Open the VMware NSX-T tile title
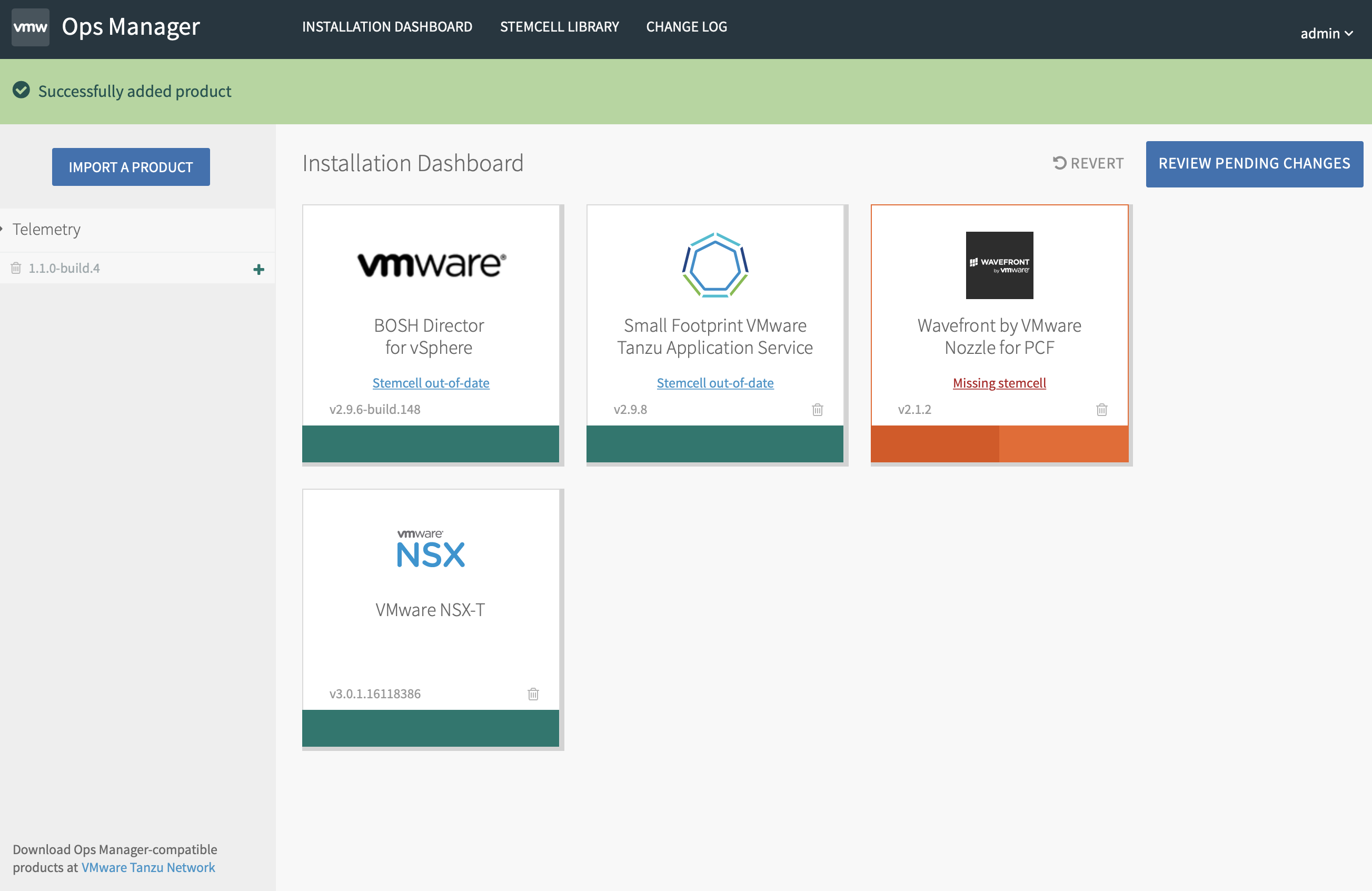1372x891 pixels. click(x=430, y=610)
